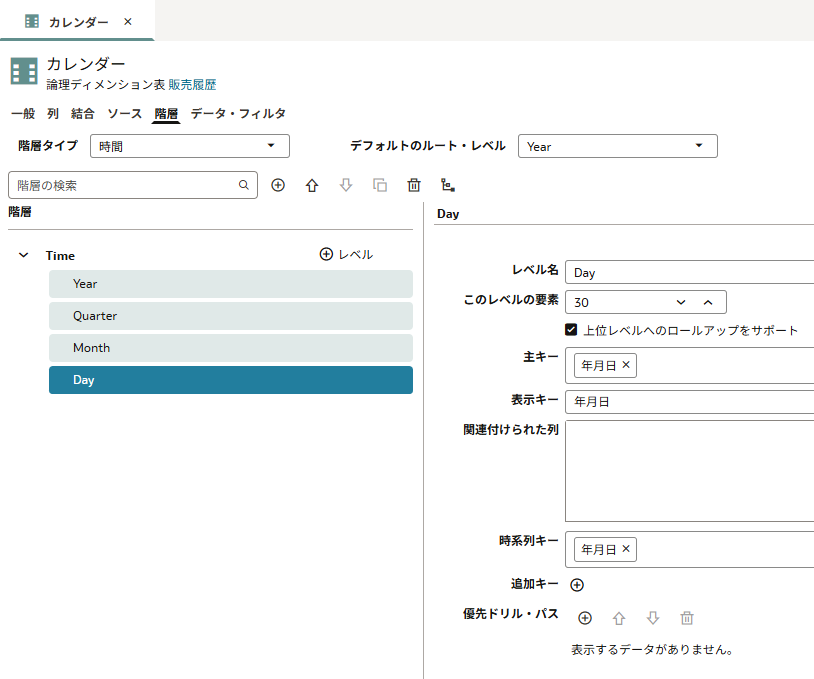Remove 年月日 from 主キー field

click(626, 365)
